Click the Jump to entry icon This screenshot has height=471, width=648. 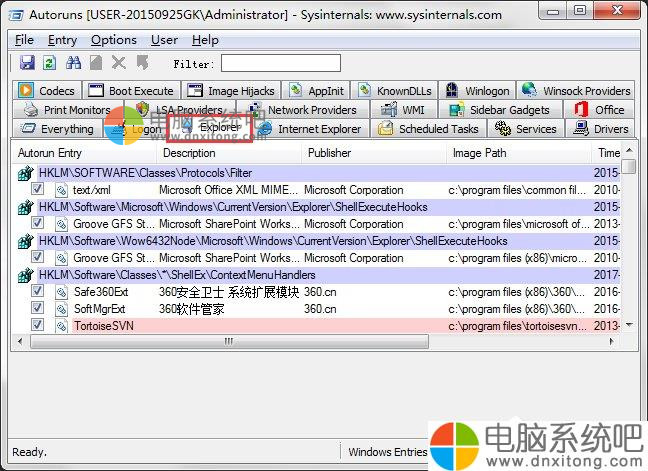pyautogui.click(x=143, y=63)
